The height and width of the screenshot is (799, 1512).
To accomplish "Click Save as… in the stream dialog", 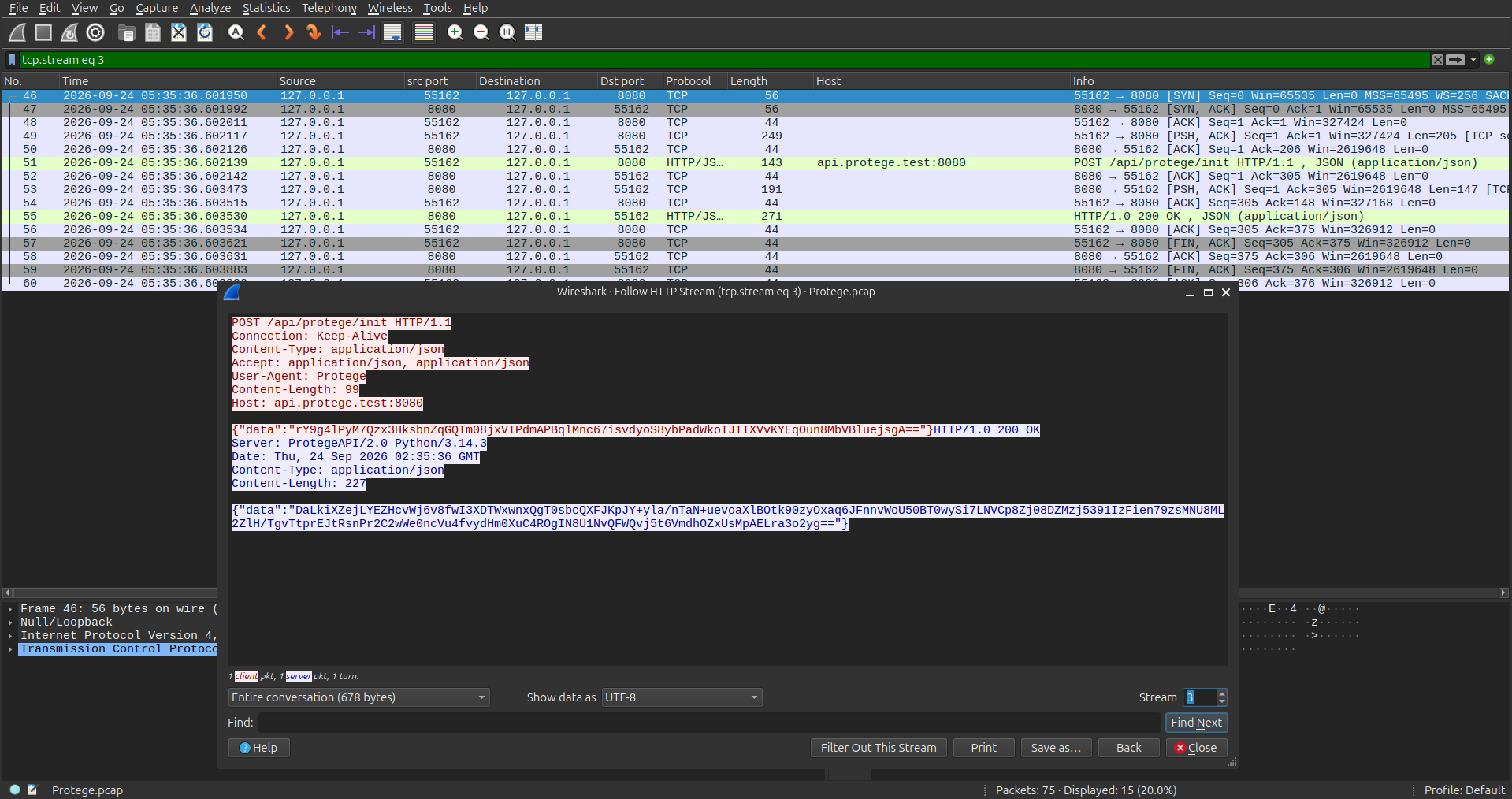I will (x=1056, y=748).
